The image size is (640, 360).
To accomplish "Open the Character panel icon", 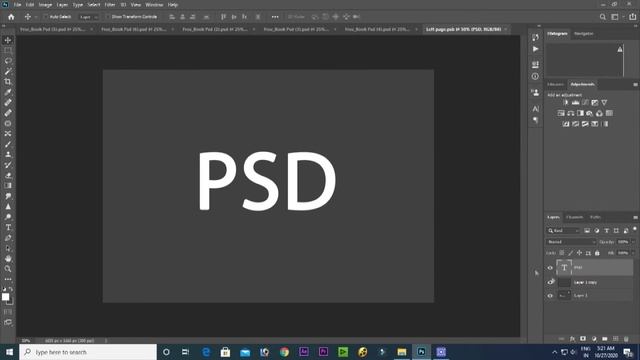I will click(535, 109).
